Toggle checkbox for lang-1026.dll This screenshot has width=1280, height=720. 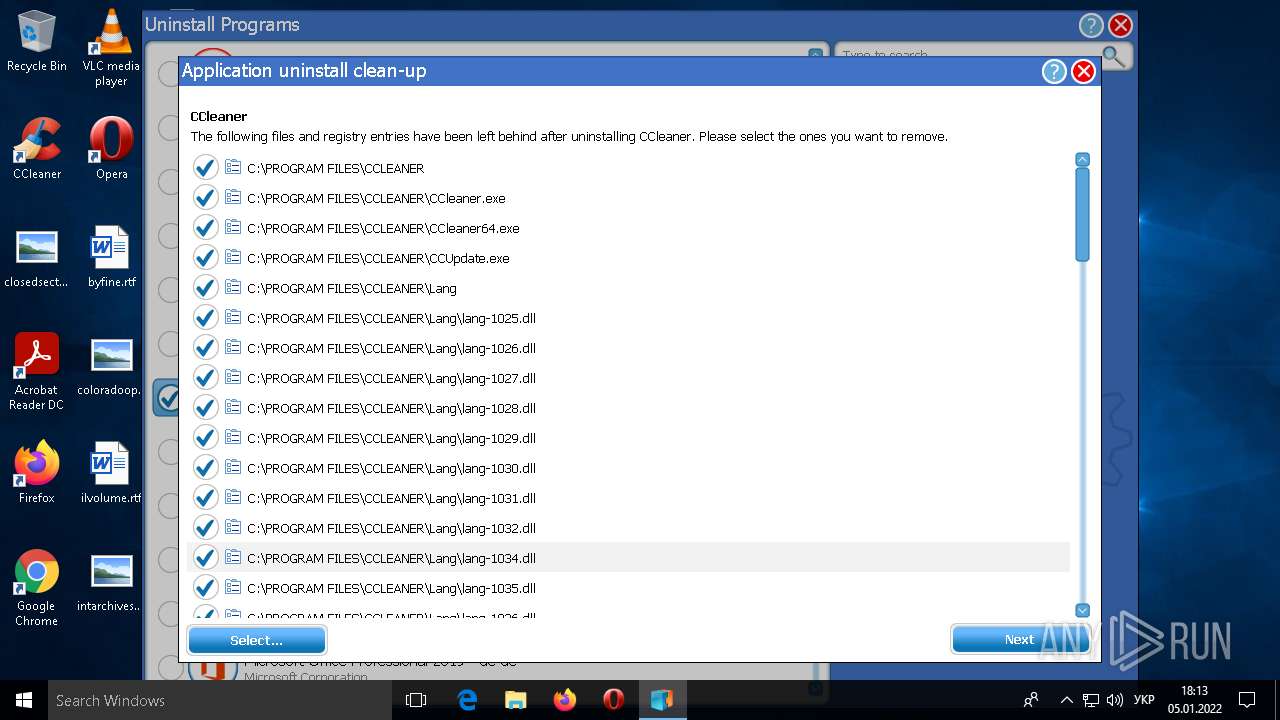(205, 347)
